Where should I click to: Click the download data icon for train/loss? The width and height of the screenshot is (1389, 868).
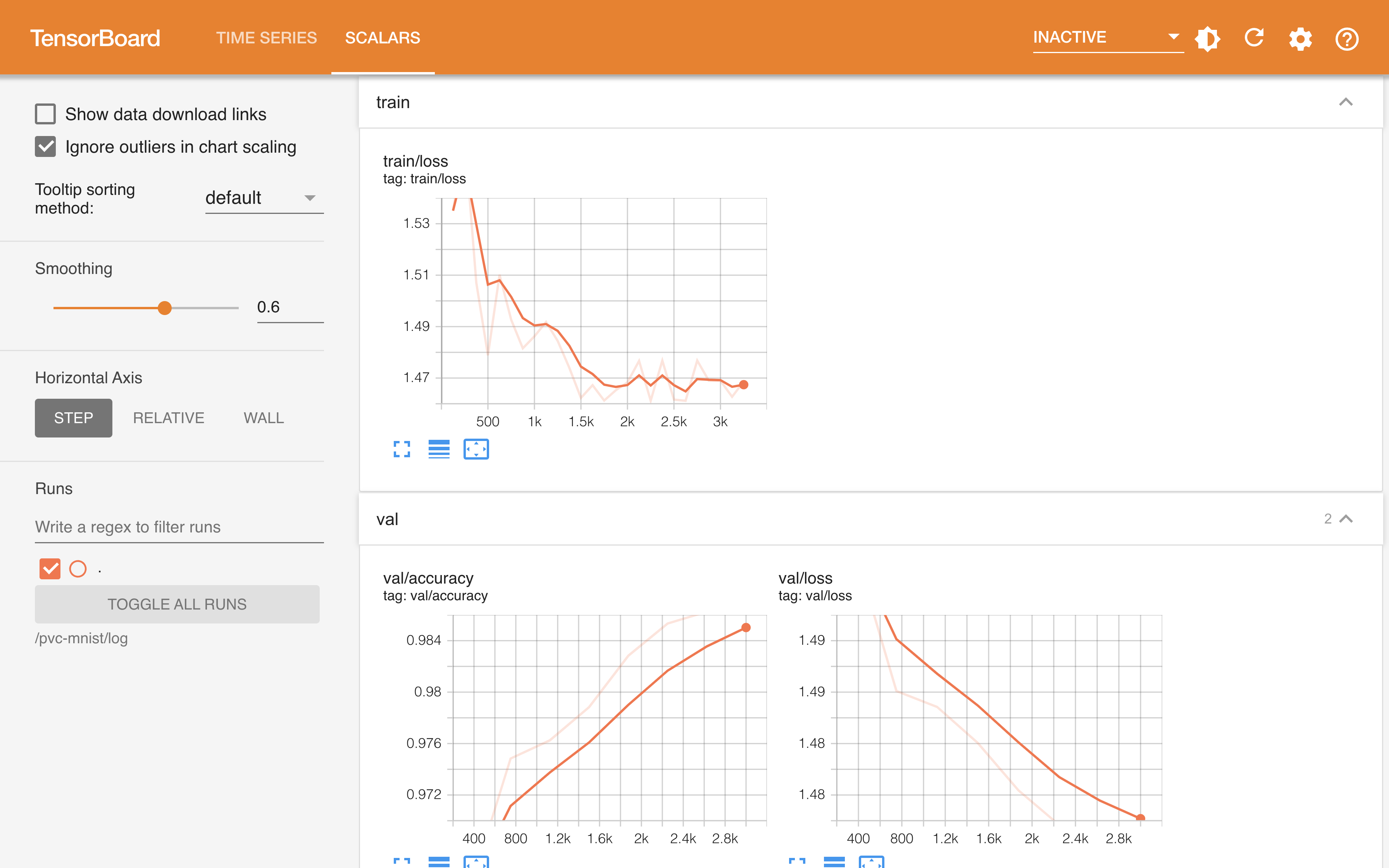[x=437, y=450]
